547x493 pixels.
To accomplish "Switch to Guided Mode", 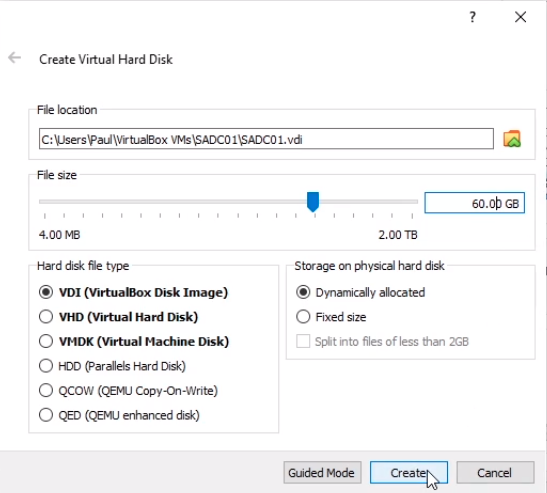I will click(322, 472).
